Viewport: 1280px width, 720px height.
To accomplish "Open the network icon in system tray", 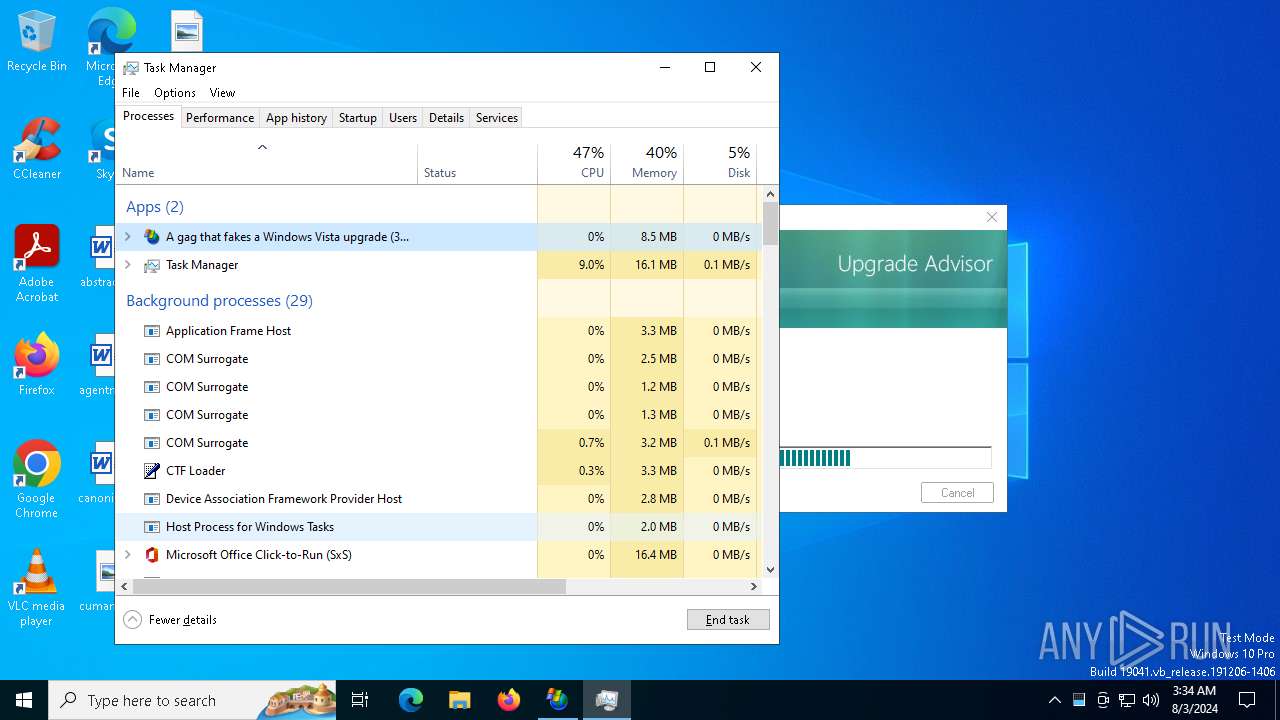I will (x=1127, y=700).
